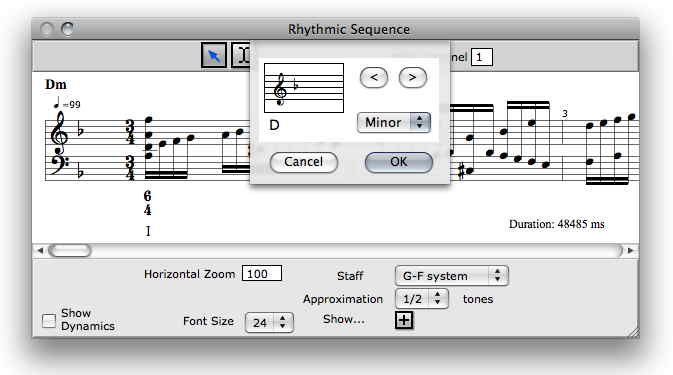Image resolution: width=673 pixels, height=375 pixels.
Task: Open the Minor mode dropdown
Action: [394, 123]
